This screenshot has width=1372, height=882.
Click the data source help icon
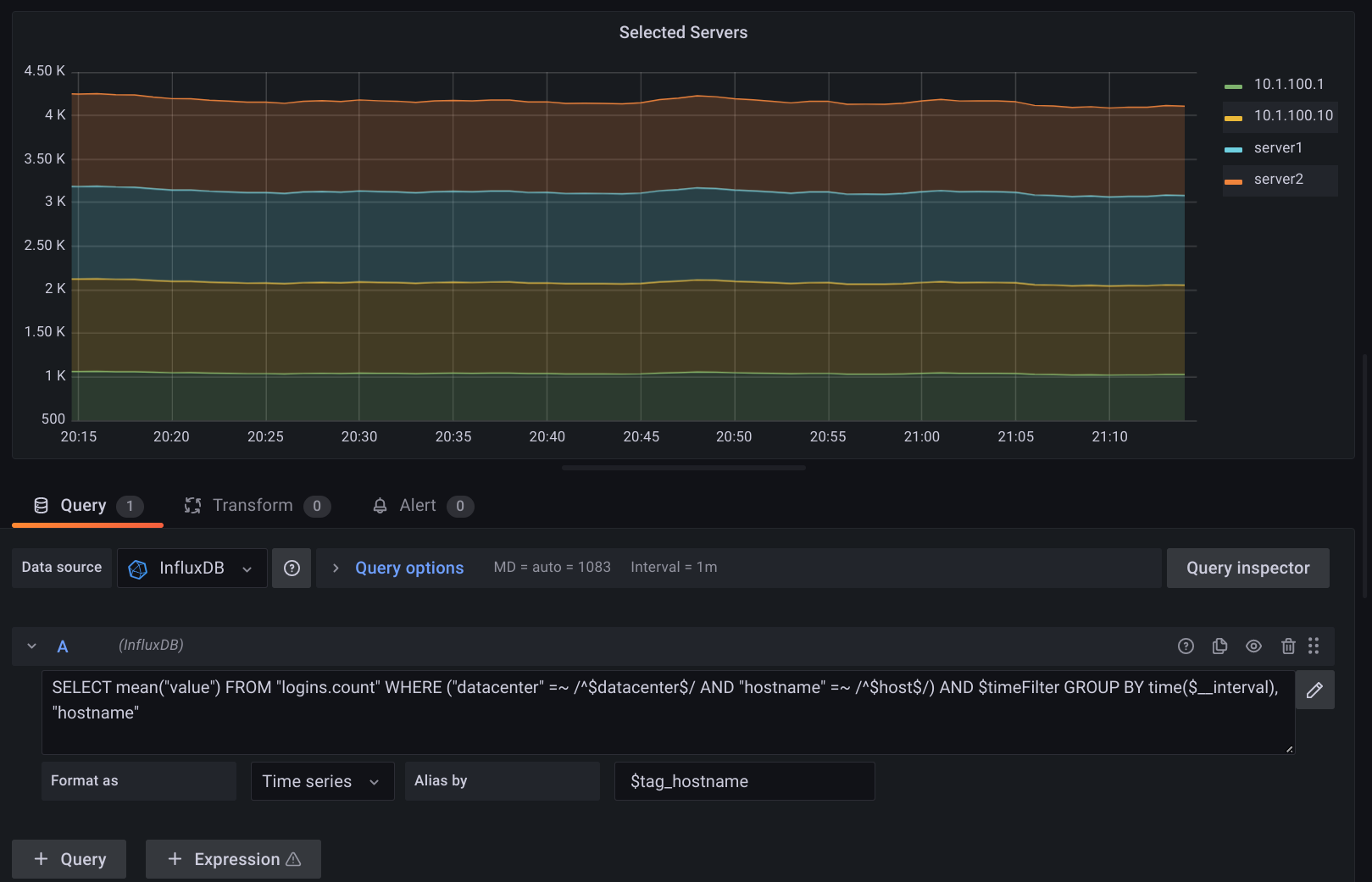(292, 568)
